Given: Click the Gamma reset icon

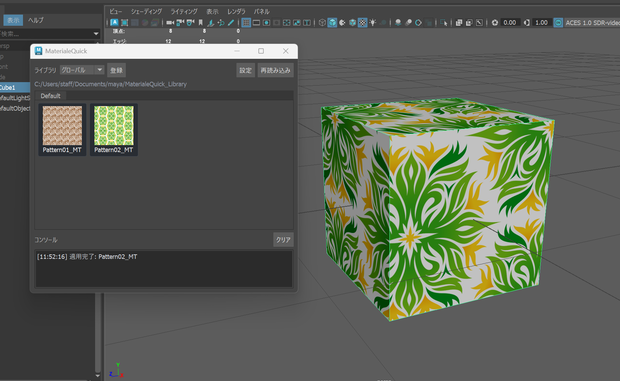Looking at the screenshot, I should (527, 23).
